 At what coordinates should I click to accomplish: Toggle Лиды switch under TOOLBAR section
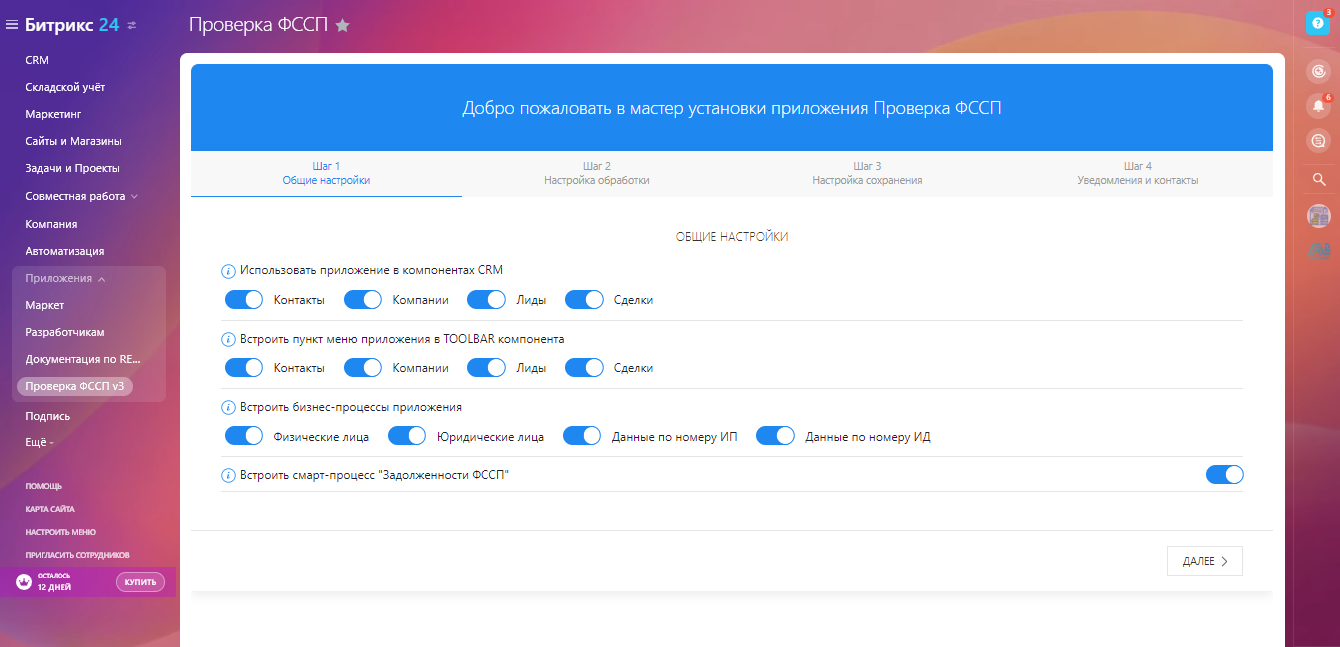486,368
